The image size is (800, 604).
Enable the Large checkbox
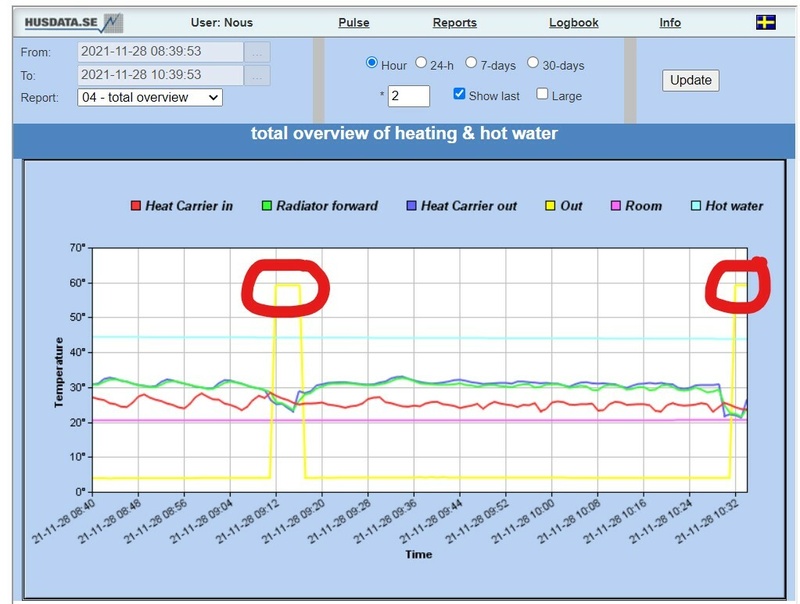point(542,94)
